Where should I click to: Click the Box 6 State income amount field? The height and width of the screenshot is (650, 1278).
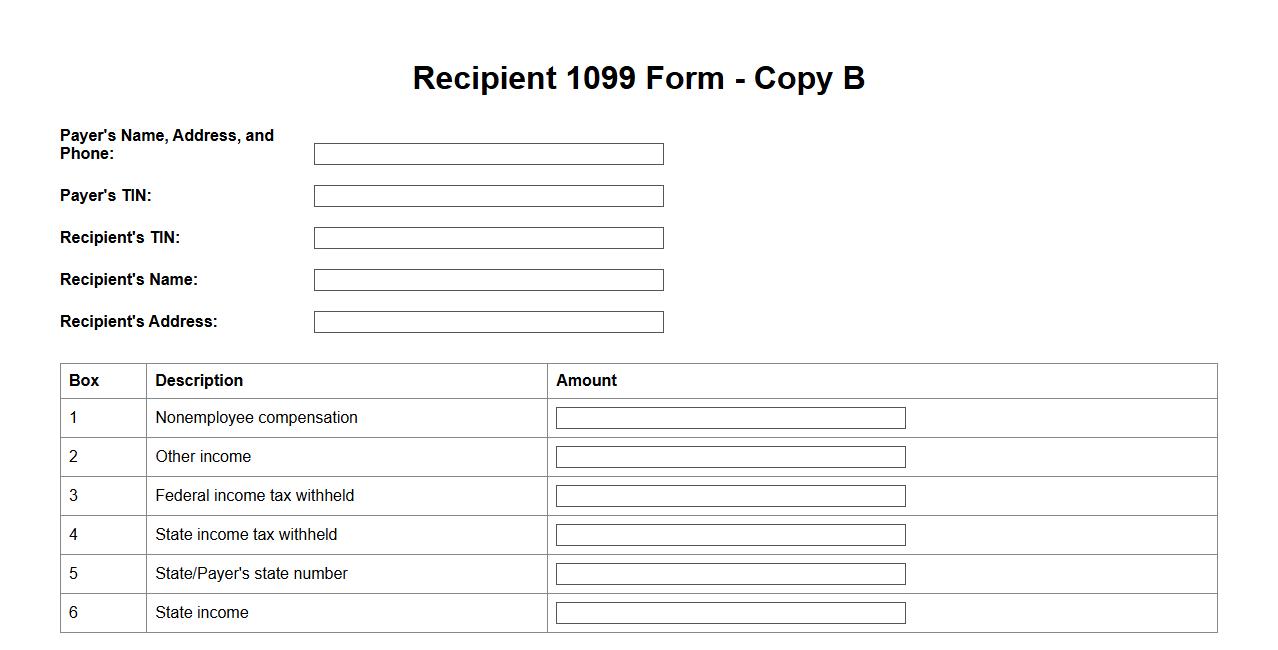(730, 613)
